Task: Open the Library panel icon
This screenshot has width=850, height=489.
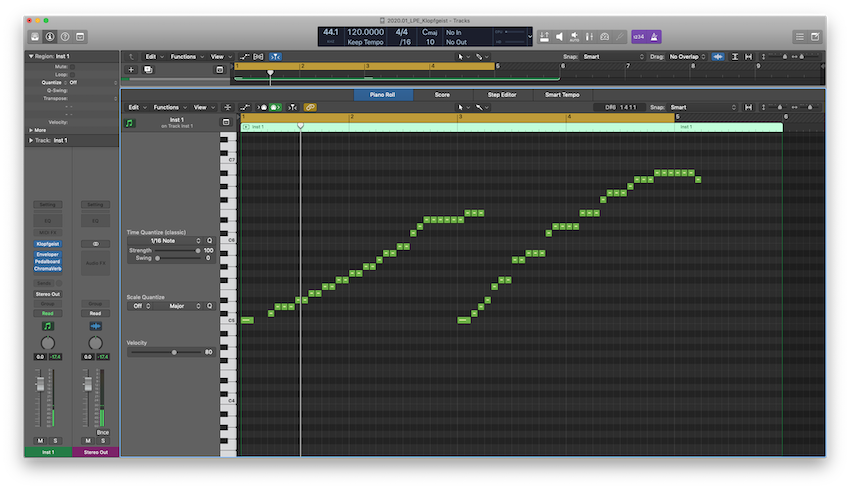Action: pos(35,37)
